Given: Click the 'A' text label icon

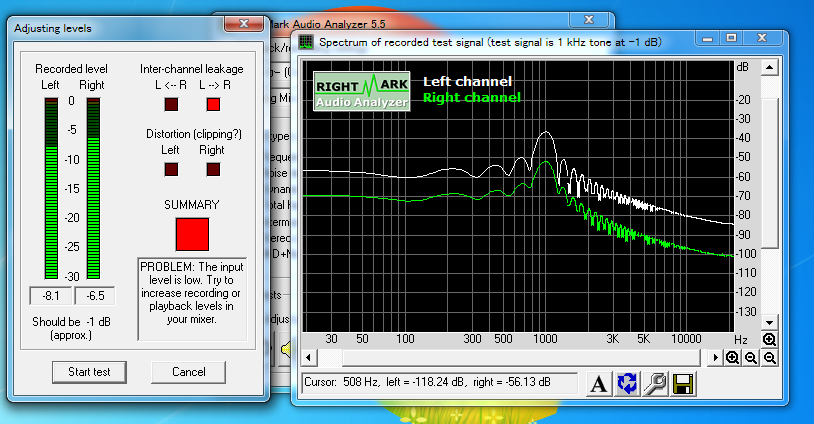Looking at the screenshot, I should (598, 383).
